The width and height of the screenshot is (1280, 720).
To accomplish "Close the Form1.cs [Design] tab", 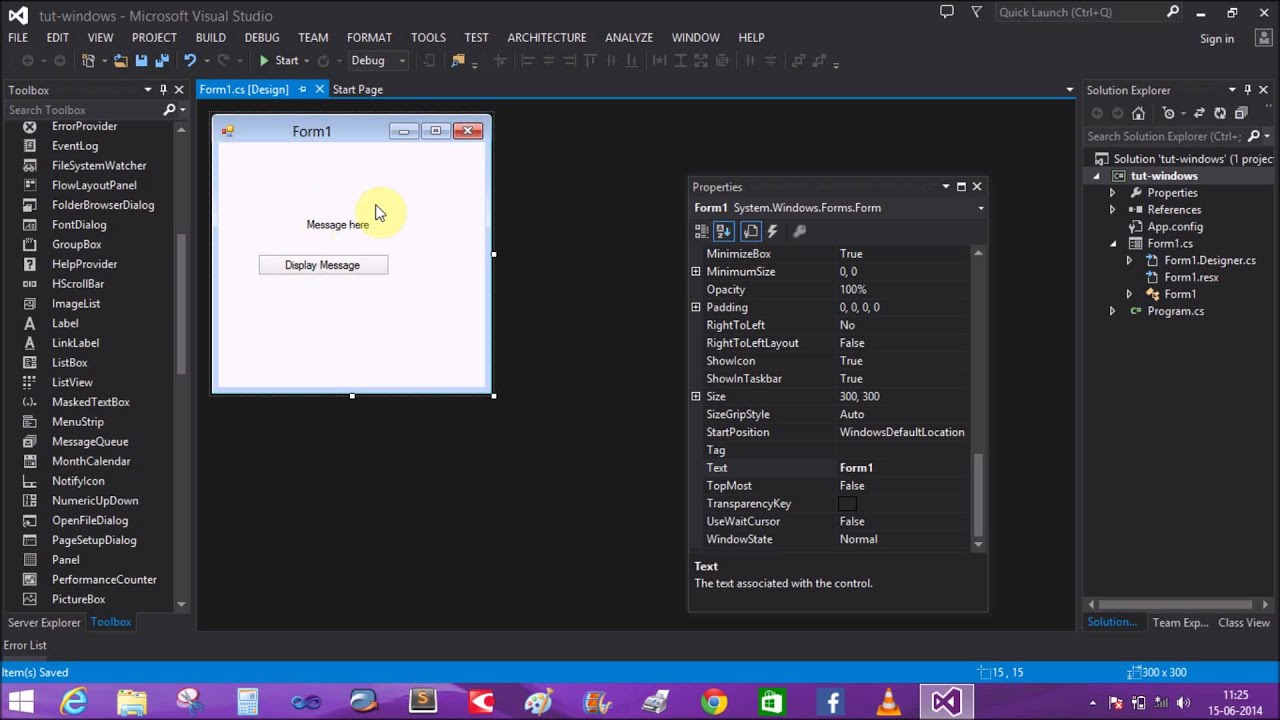I will [x=320, y=89].
